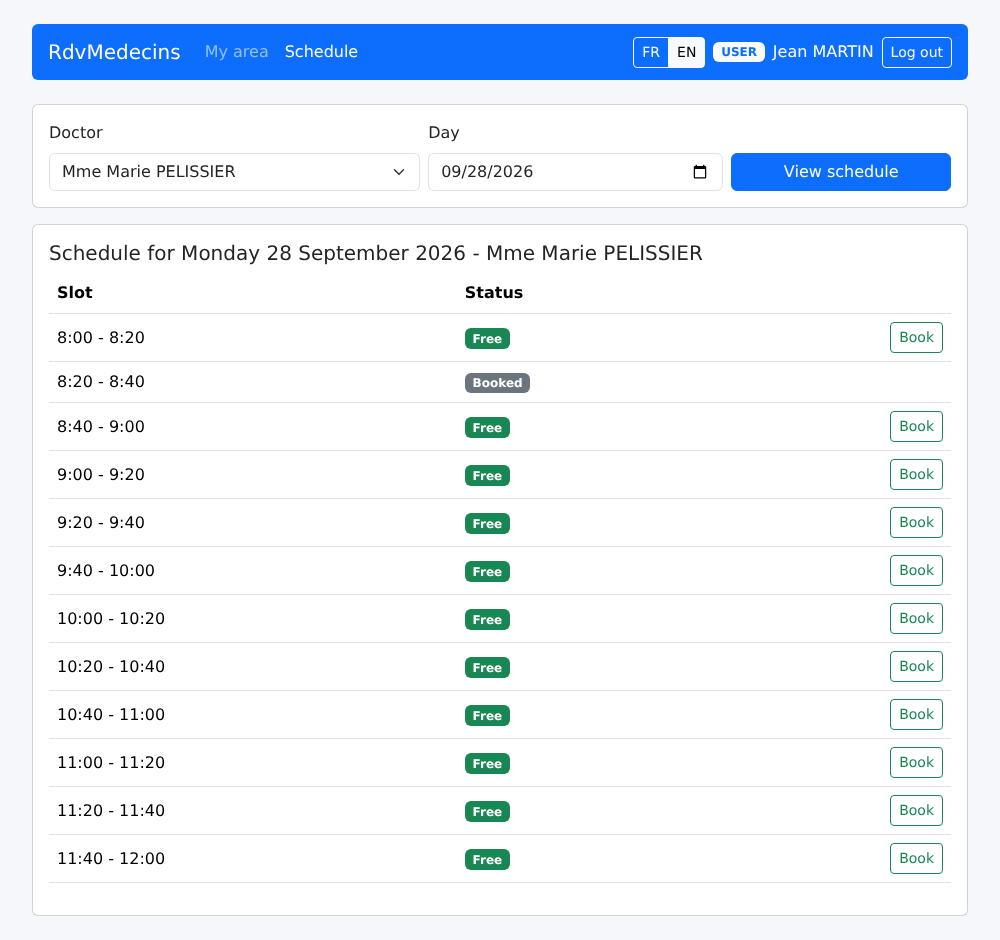Click the Booked badge for 8:20 - 8:40
Screen dimensions: 1000x940
click(497, 383)
